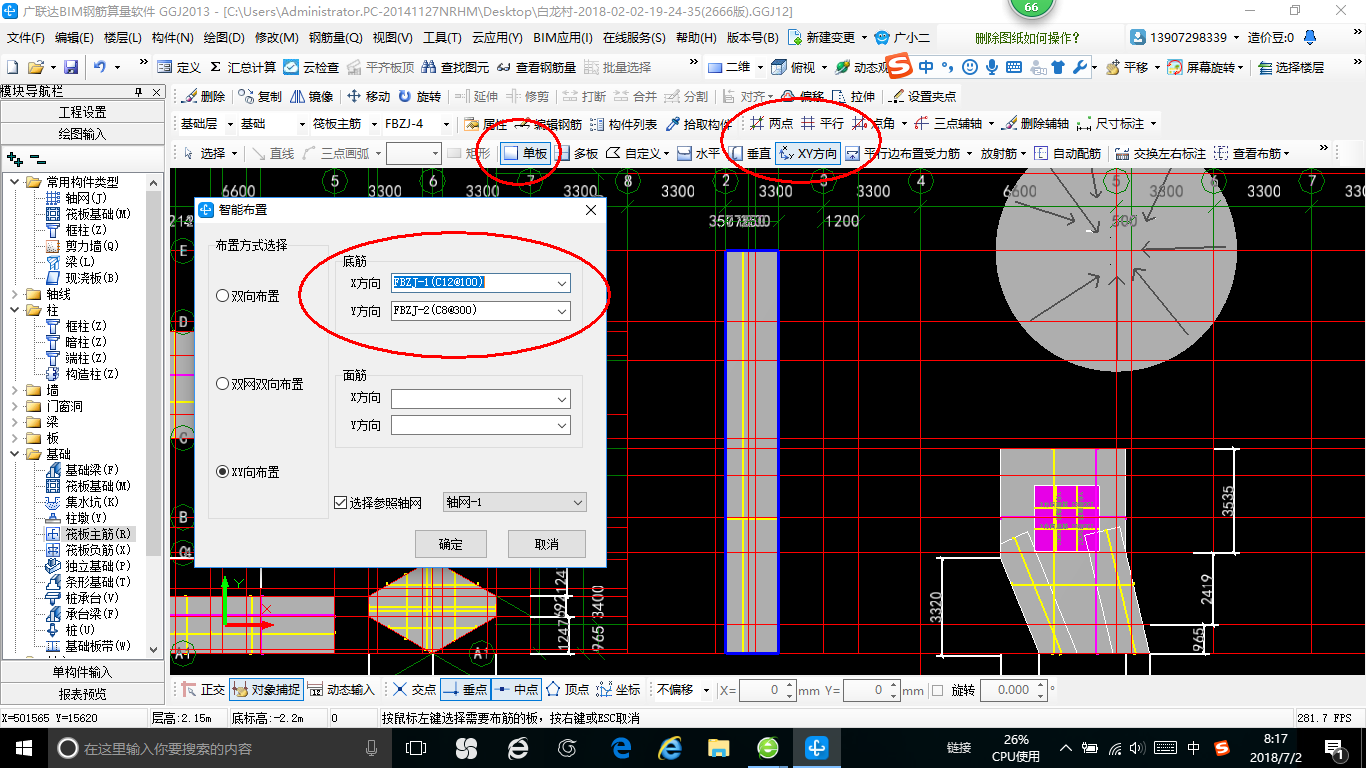Open 查找图元 (Find element) tool
The height and width of the screenshot is (768, 1366).
[x=456, y=67]
